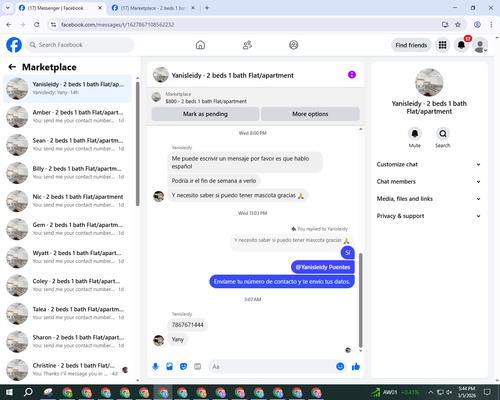The height and width of the screenshot is (400, 500).
Task: Open the Facebook logo home link
Action: click(x=14, y=45)
